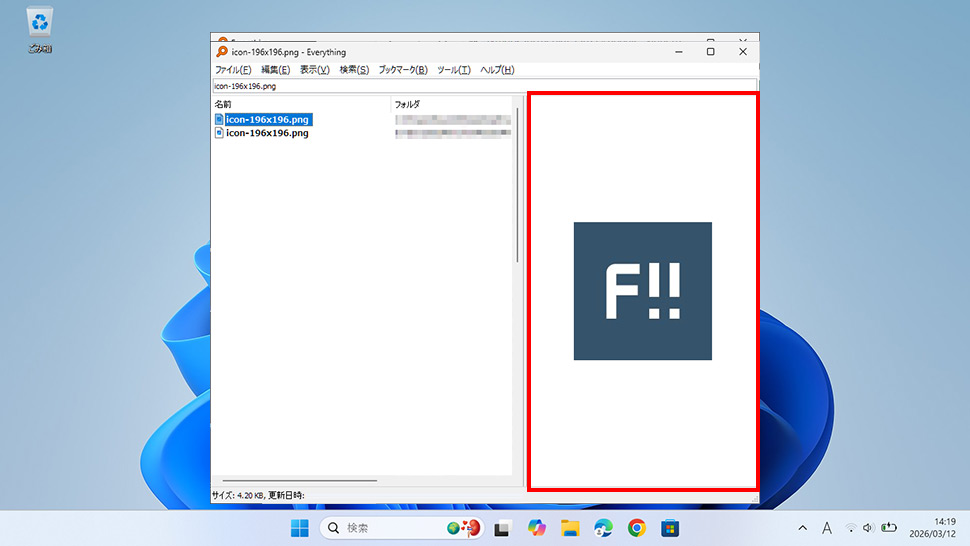Open File Explorer from the taskbar
This screenshot has height=546, width=970.
pyautogui.click(x=570, y=528)
